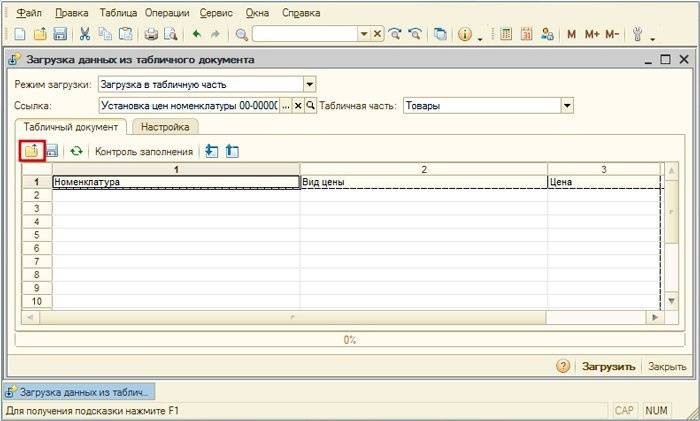The height and width of the screenshot is (421, 700).
Task: Switch to the Табличный документ tab
Action: 71,127
